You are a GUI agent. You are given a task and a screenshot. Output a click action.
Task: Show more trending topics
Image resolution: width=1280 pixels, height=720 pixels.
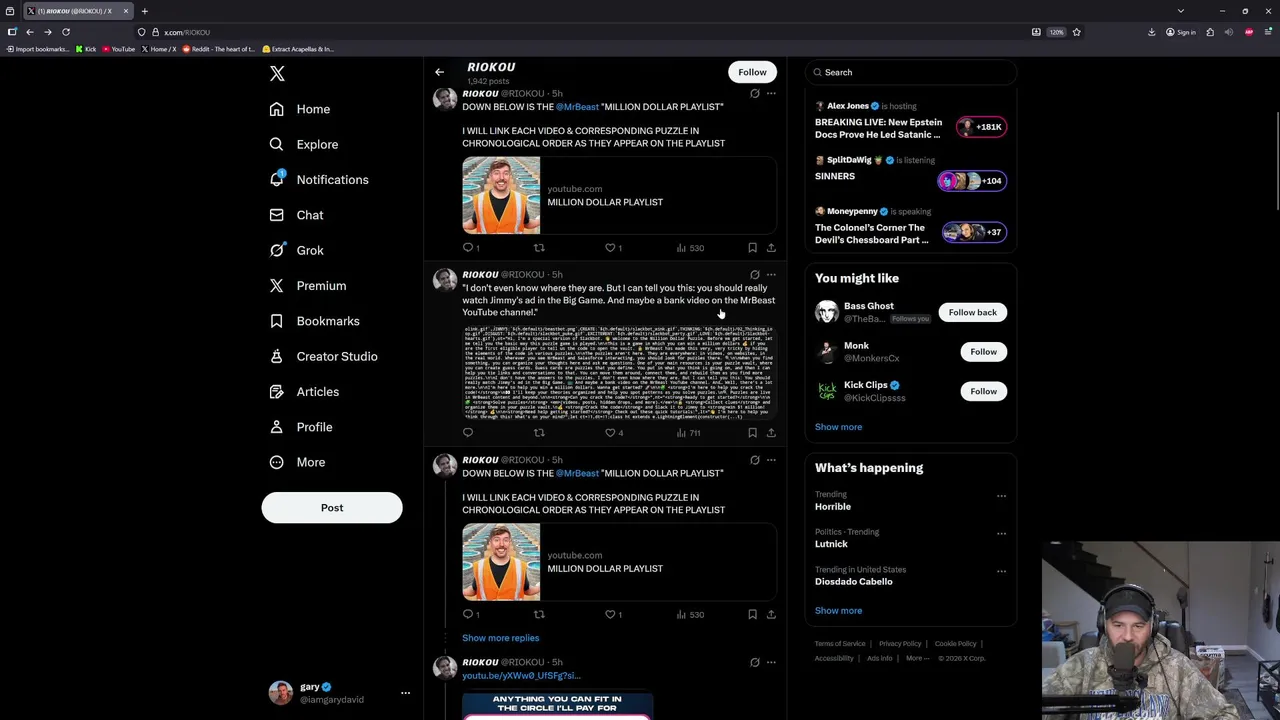838,611
